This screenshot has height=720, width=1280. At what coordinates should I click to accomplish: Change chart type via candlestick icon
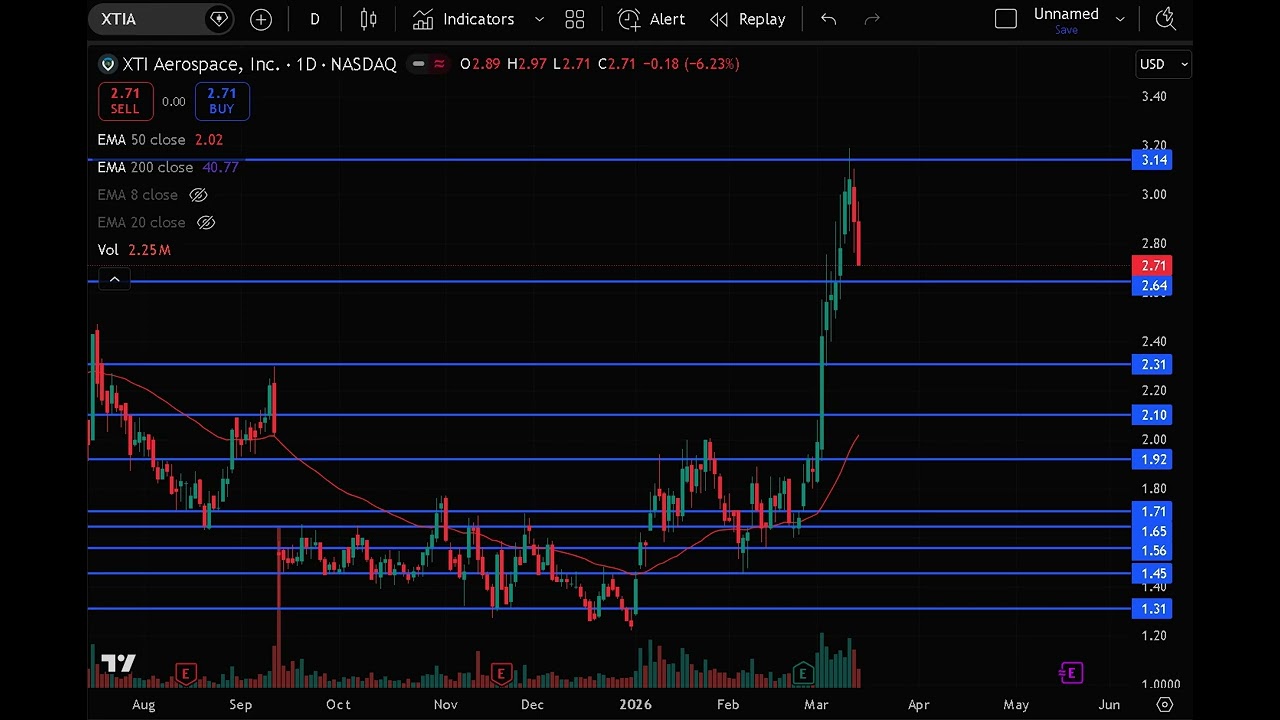coord(368,19)
